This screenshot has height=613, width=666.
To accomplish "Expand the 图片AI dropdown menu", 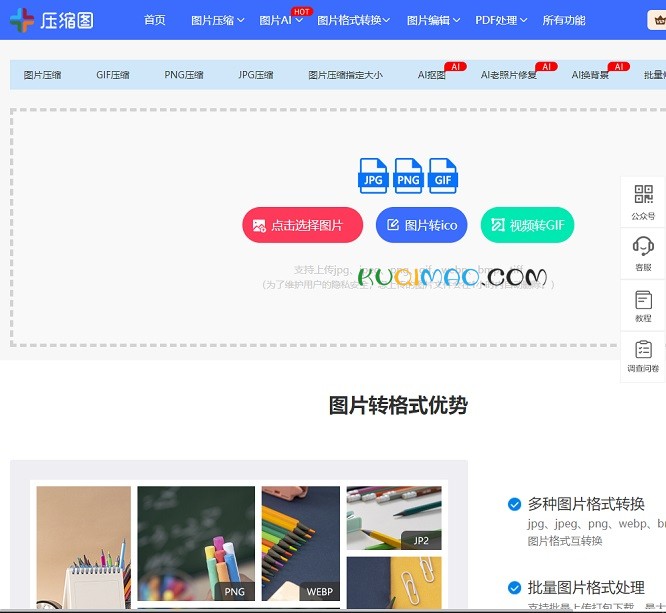I will pos(281,20).
